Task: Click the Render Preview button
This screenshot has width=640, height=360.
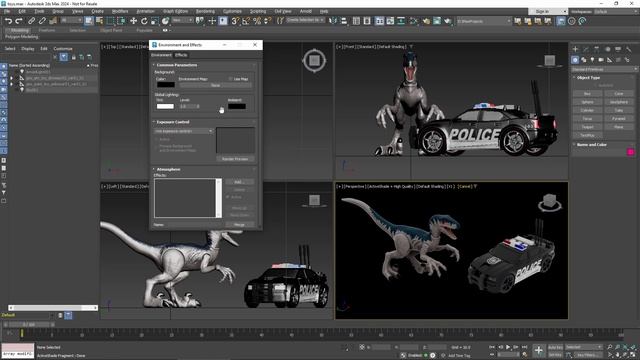Action: click(235, 159)
